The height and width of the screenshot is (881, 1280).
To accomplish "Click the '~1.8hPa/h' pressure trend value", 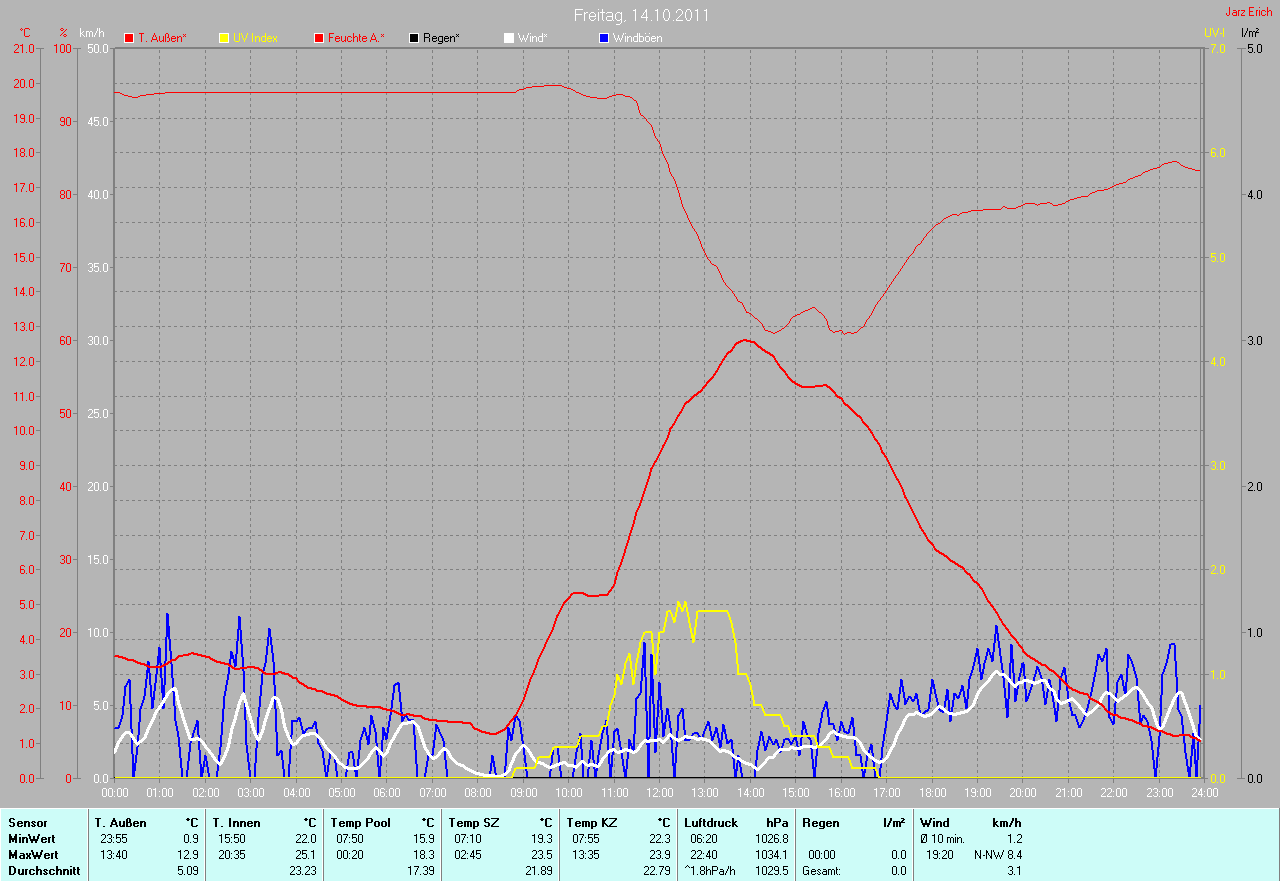I will tap(709, 871).
